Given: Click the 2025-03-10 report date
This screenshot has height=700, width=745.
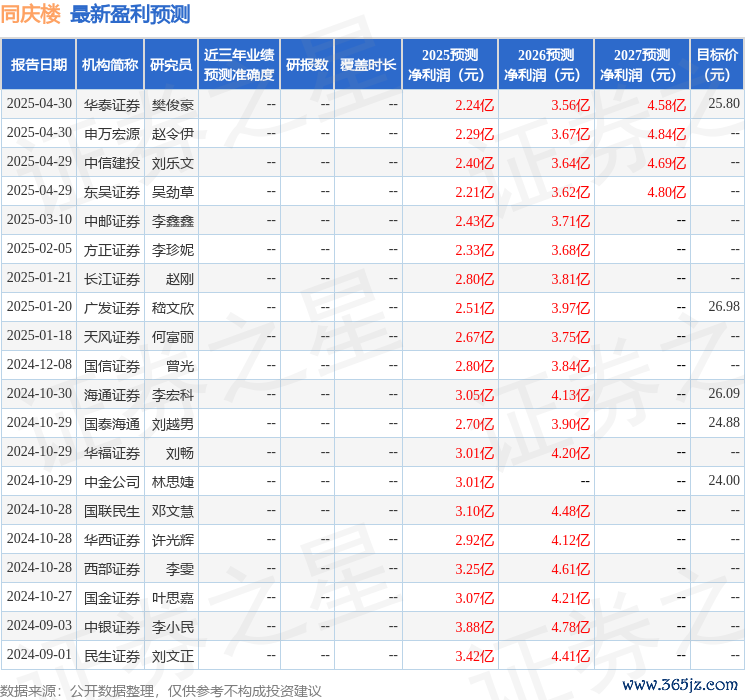Looking at the screenshot, I should [x=39, y=220].
